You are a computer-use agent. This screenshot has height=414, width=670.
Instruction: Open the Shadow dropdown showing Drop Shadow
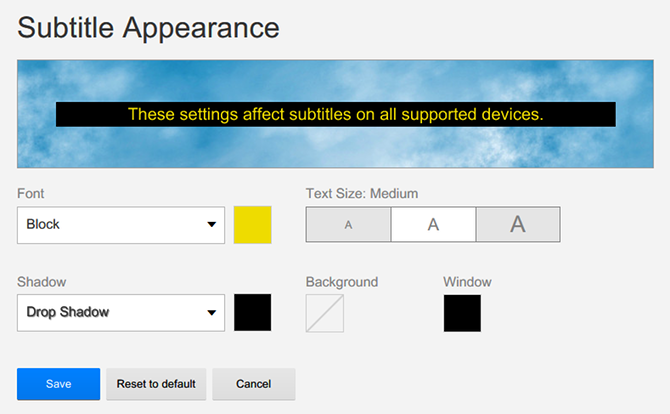pyautogui.click(x=121, y=313)
